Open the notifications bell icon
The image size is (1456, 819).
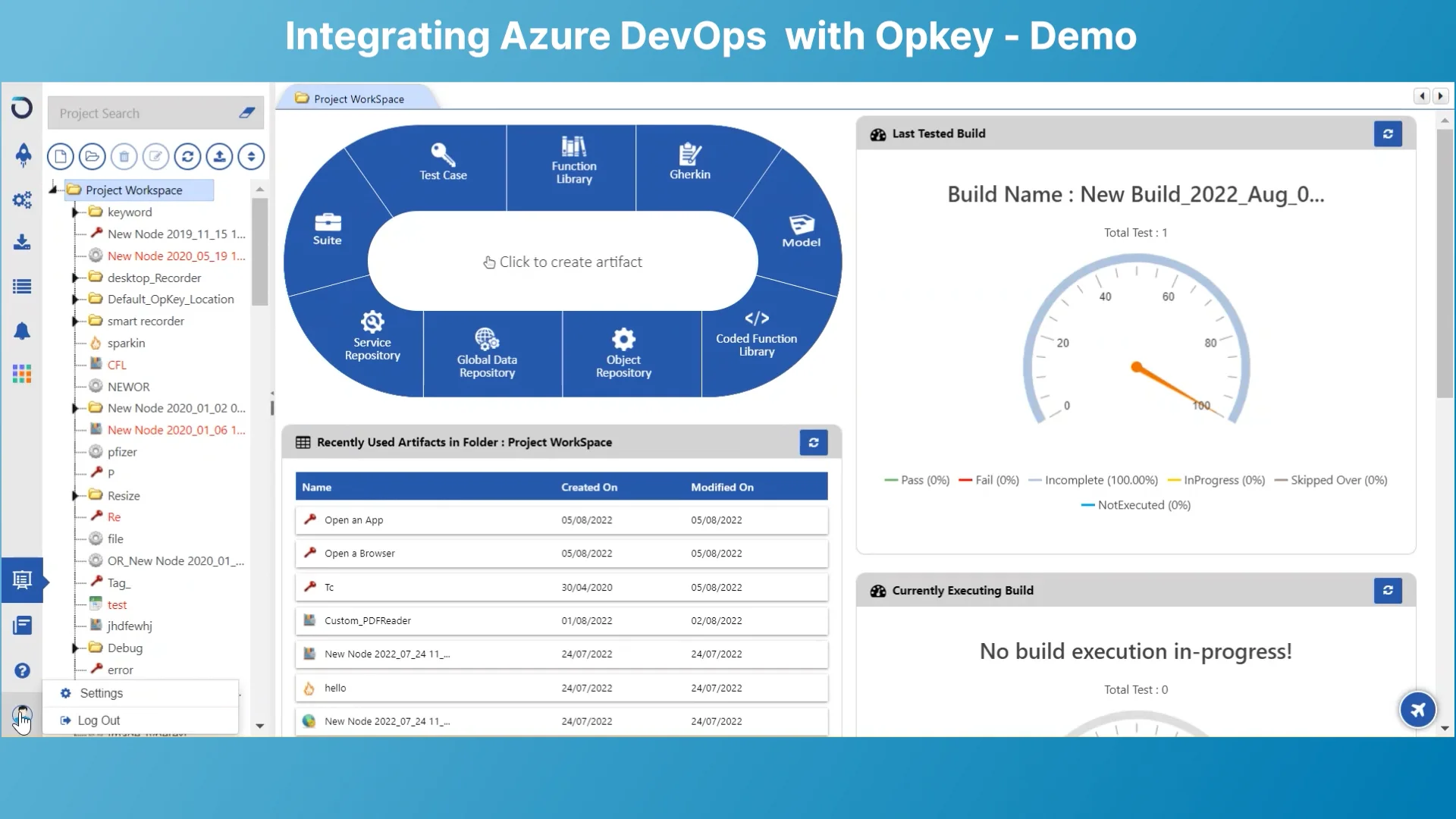(22, 331)
